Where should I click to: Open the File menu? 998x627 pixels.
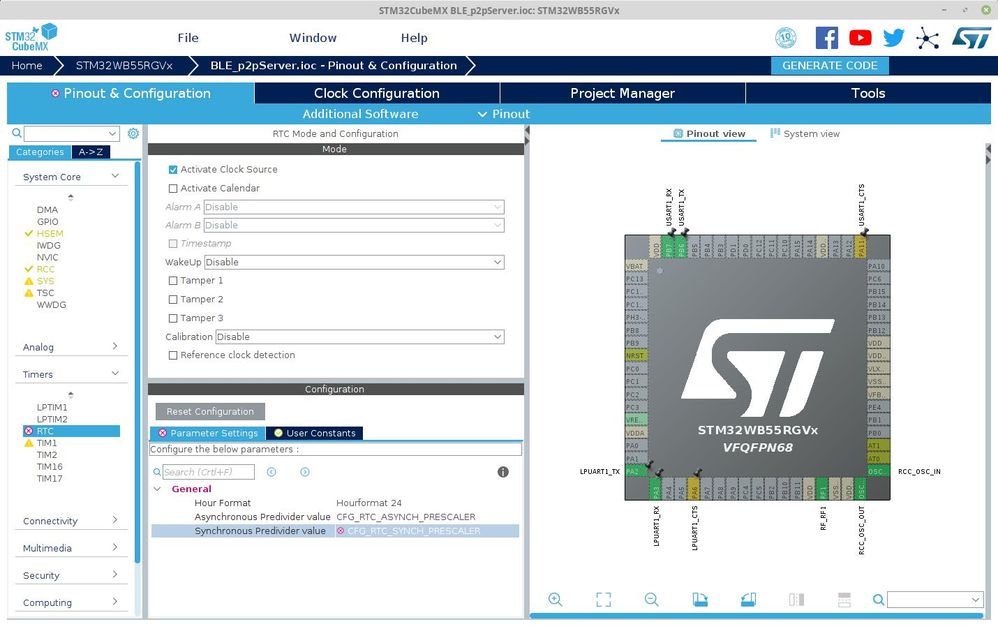(188, 38)
